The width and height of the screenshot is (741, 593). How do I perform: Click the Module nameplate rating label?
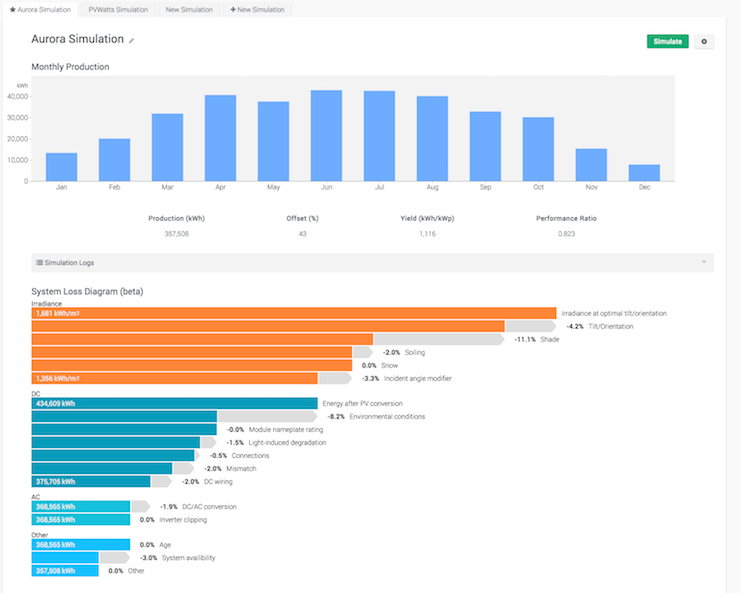[x=286, y=430]
